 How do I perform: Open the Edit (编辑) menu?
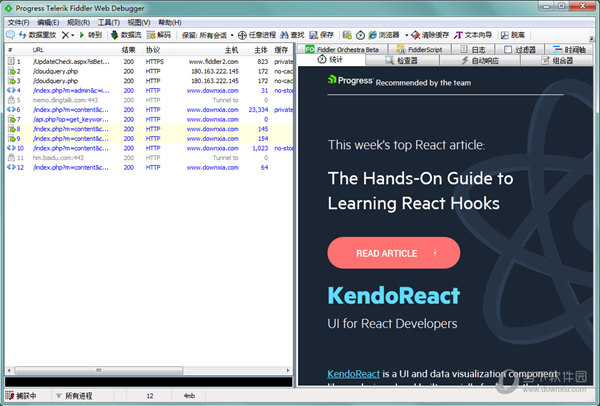point(48,22)
